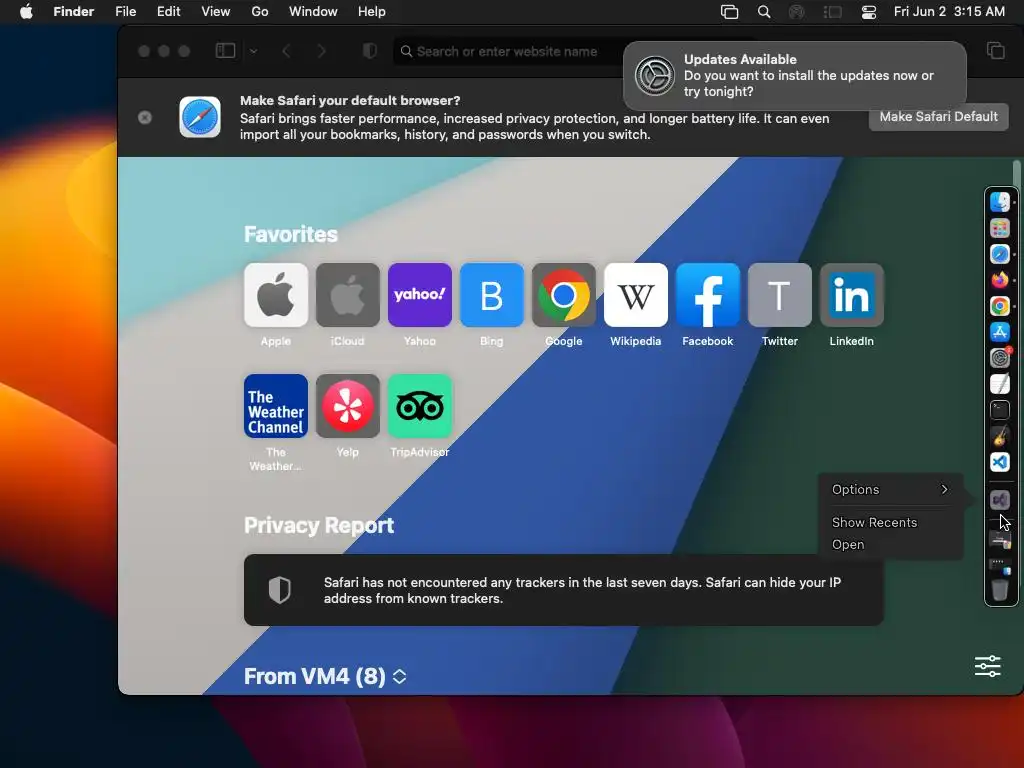Launch Visual Studio Code from the Dock
Viewport: 1024px width, 768px height.
(999, 462)
